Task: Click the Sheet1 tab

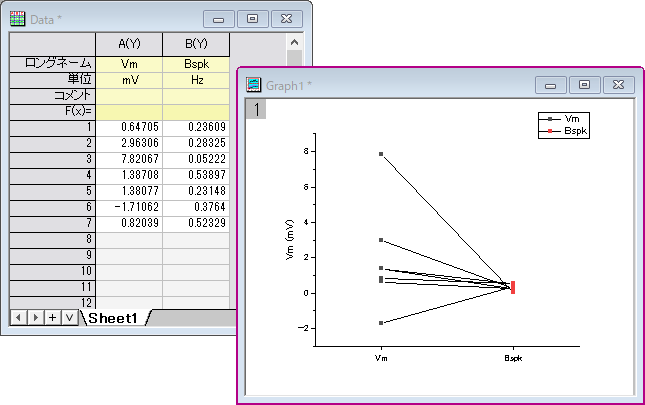Action: tap(113, 318)
